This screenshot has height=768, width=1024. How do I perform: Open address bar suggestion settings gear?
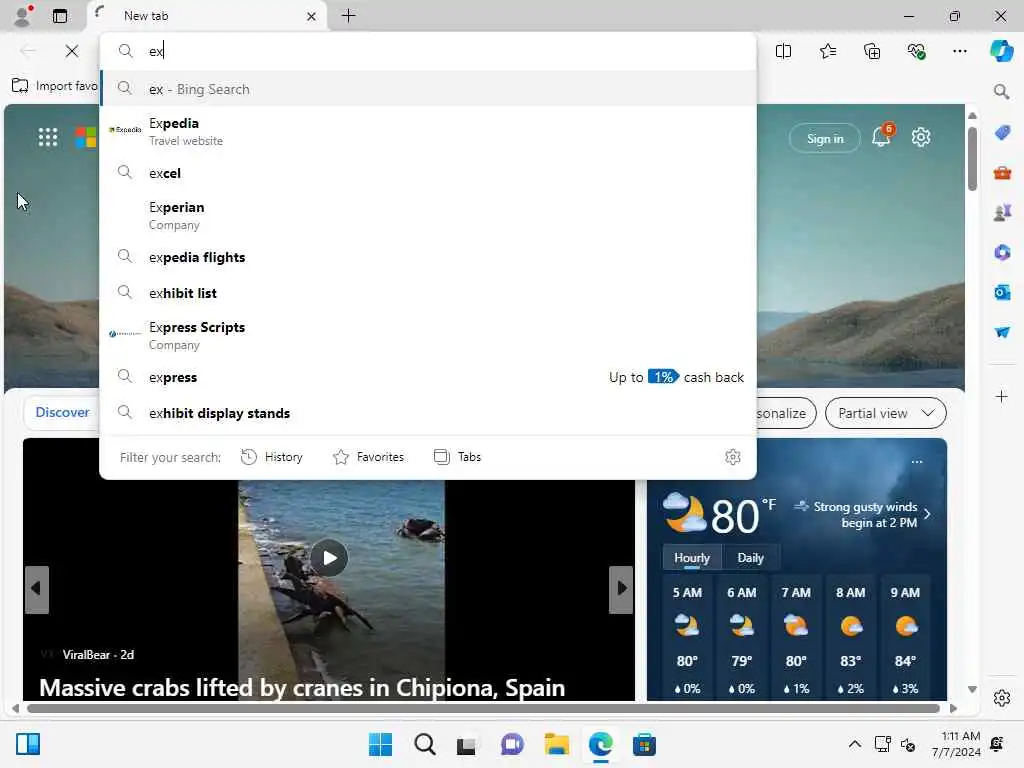pos(733,457)
